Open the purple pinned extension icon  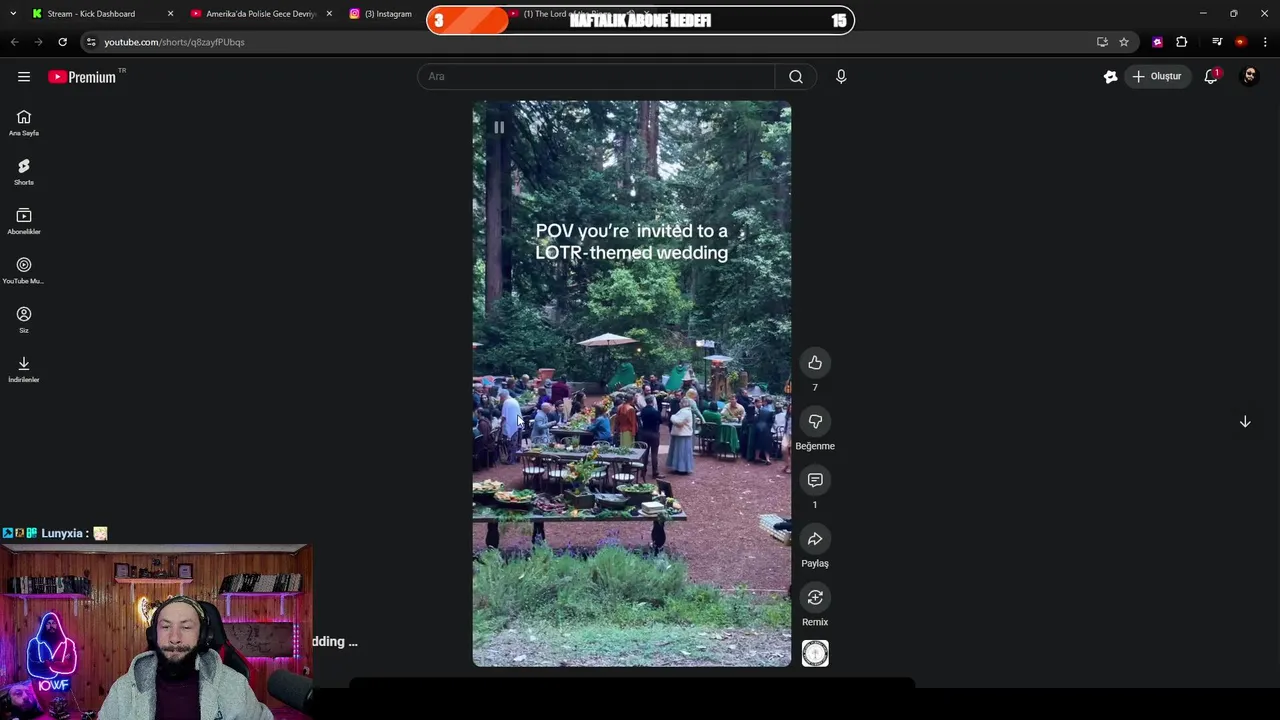click(1158, 42)
